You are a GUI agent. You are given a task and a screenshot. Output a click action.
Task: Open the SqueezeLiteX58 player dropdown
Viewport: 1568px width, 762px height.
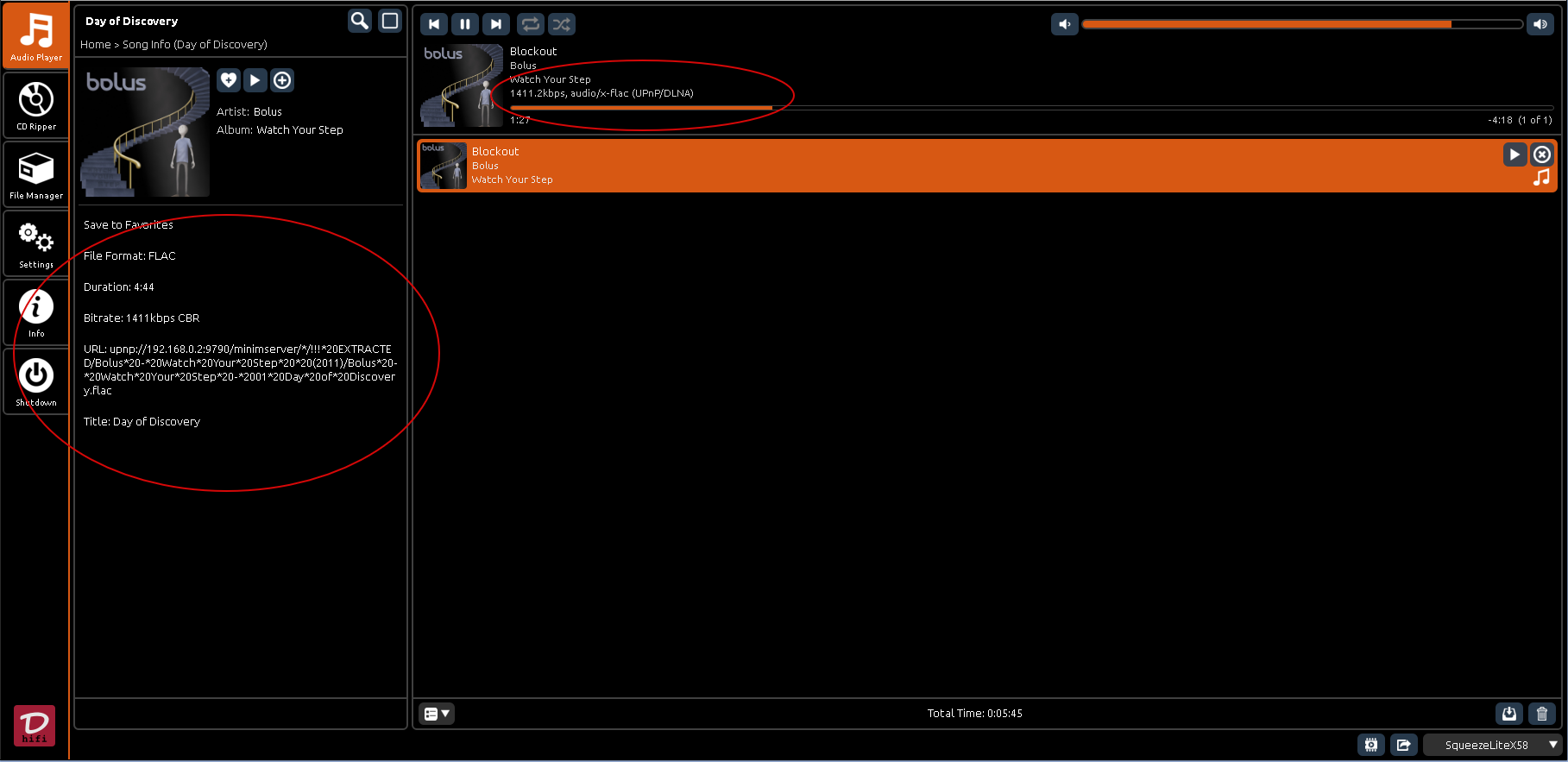click(1493, 745)
